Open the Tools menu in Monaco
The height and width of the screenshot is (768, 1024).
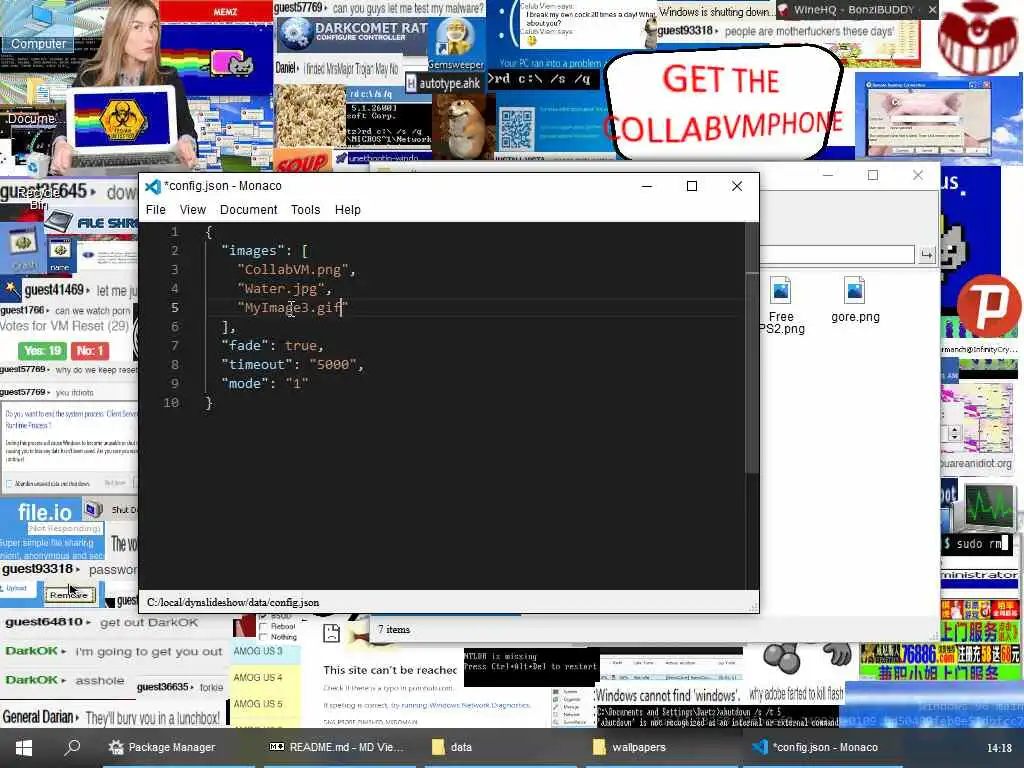(305, 210)
